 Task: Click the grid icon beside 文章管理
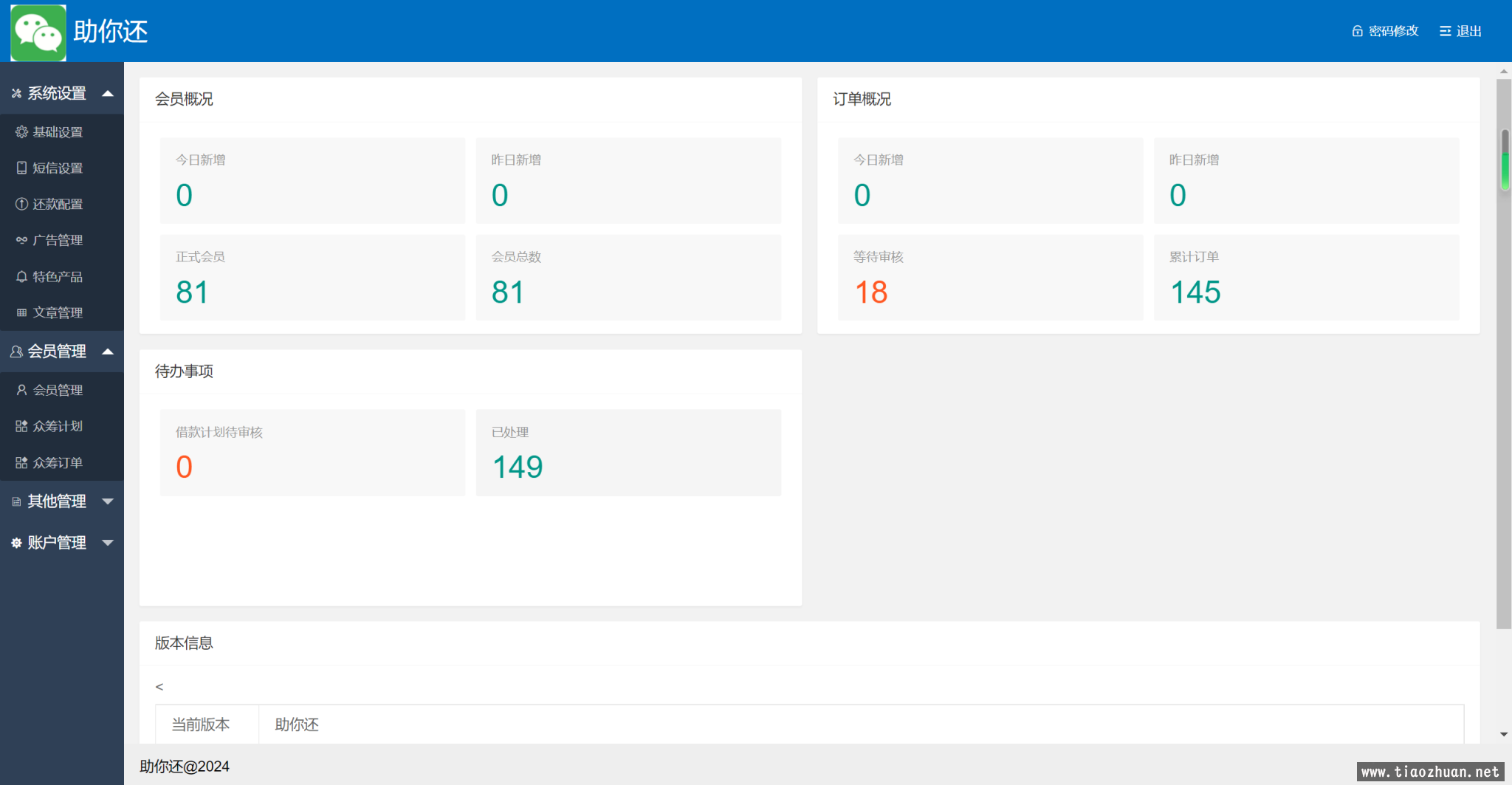click(21, 312)
